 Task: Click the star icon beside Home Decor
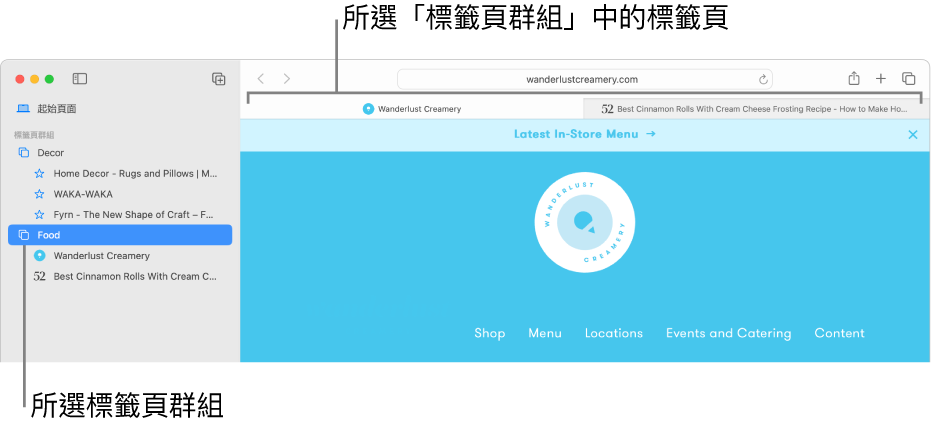39,173
